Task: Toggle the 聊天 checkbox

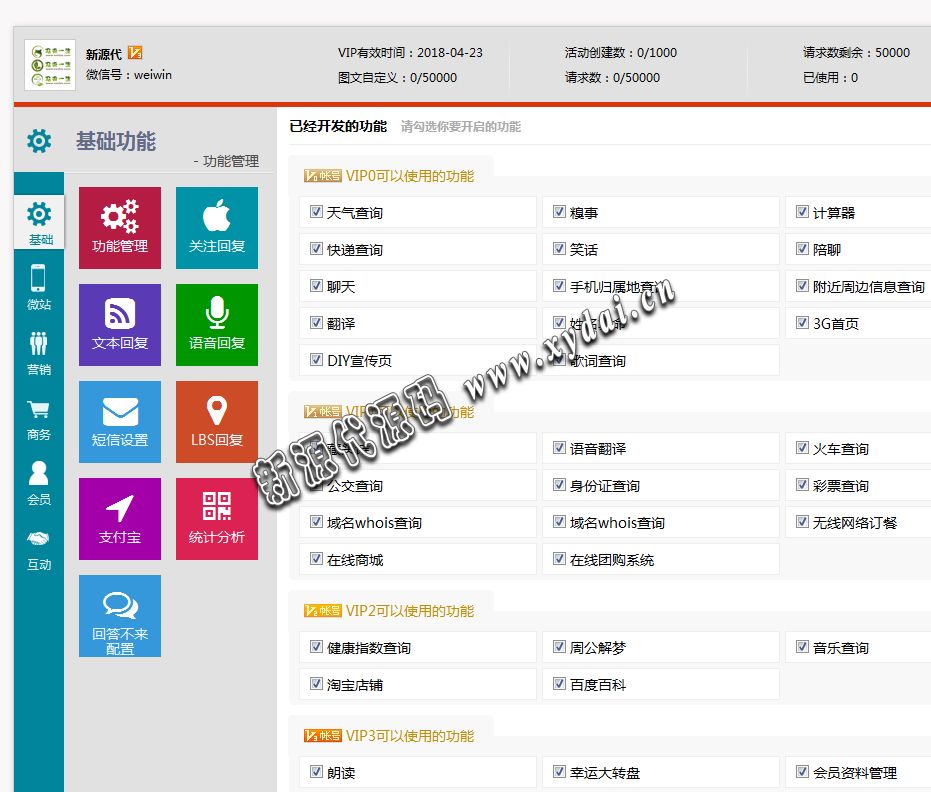Action: 316,286
